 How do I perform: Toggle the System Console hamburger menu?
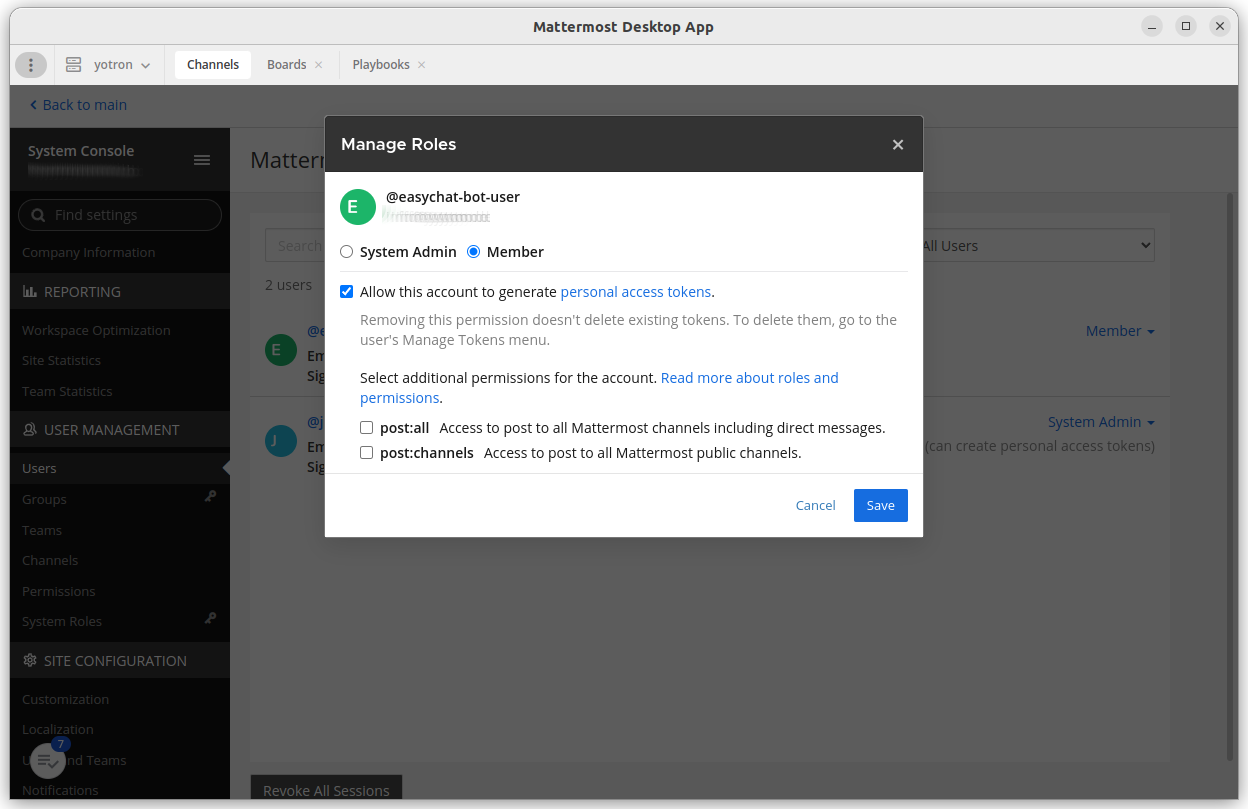click(202, 160)
